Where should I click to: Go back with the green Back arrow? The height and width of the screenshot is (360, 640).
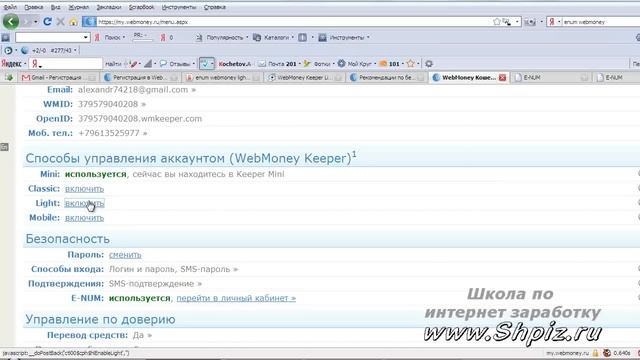coord(11,22)
